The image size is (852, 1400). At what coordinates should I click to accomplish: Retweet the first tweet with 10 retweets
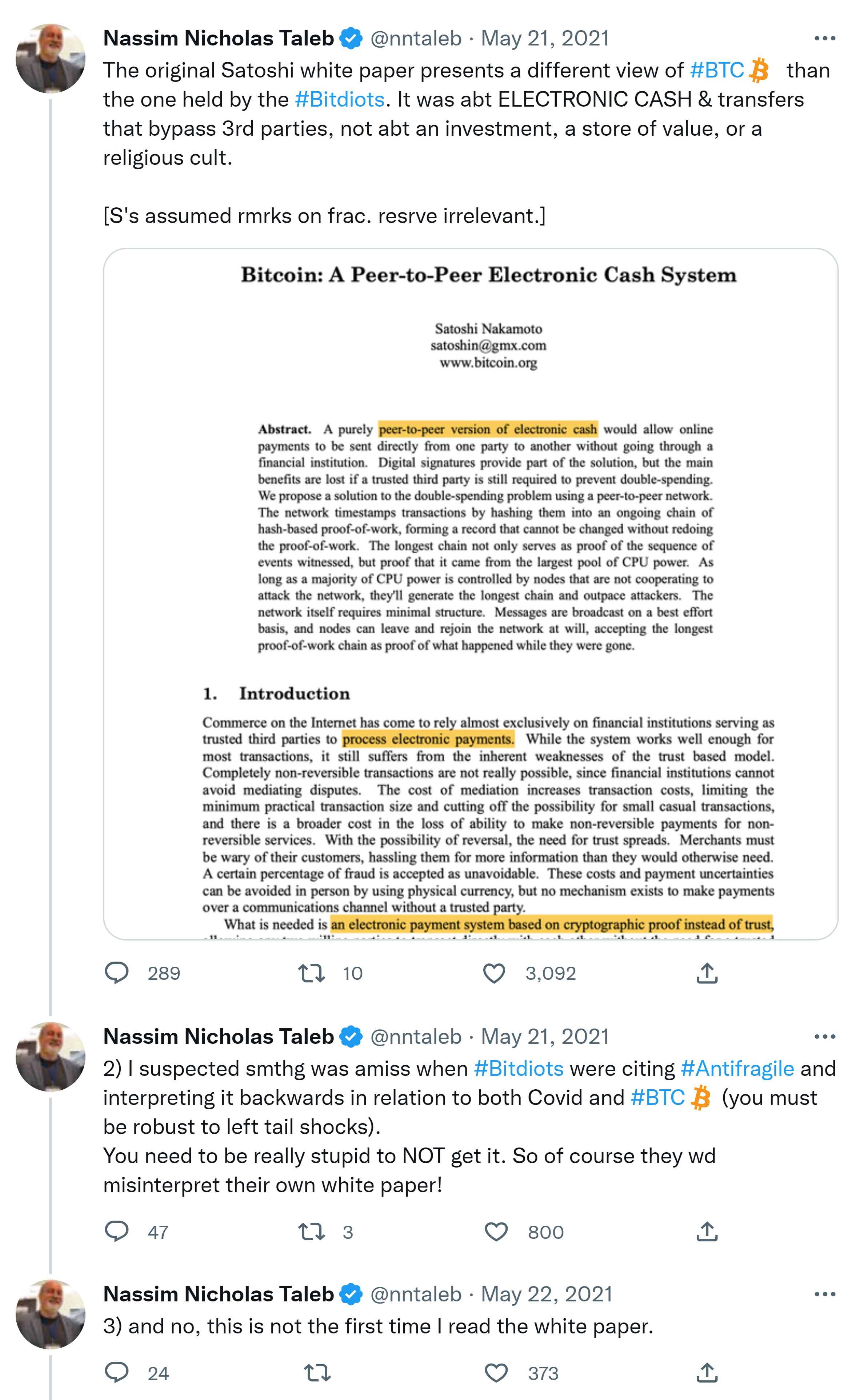[312, 973]
